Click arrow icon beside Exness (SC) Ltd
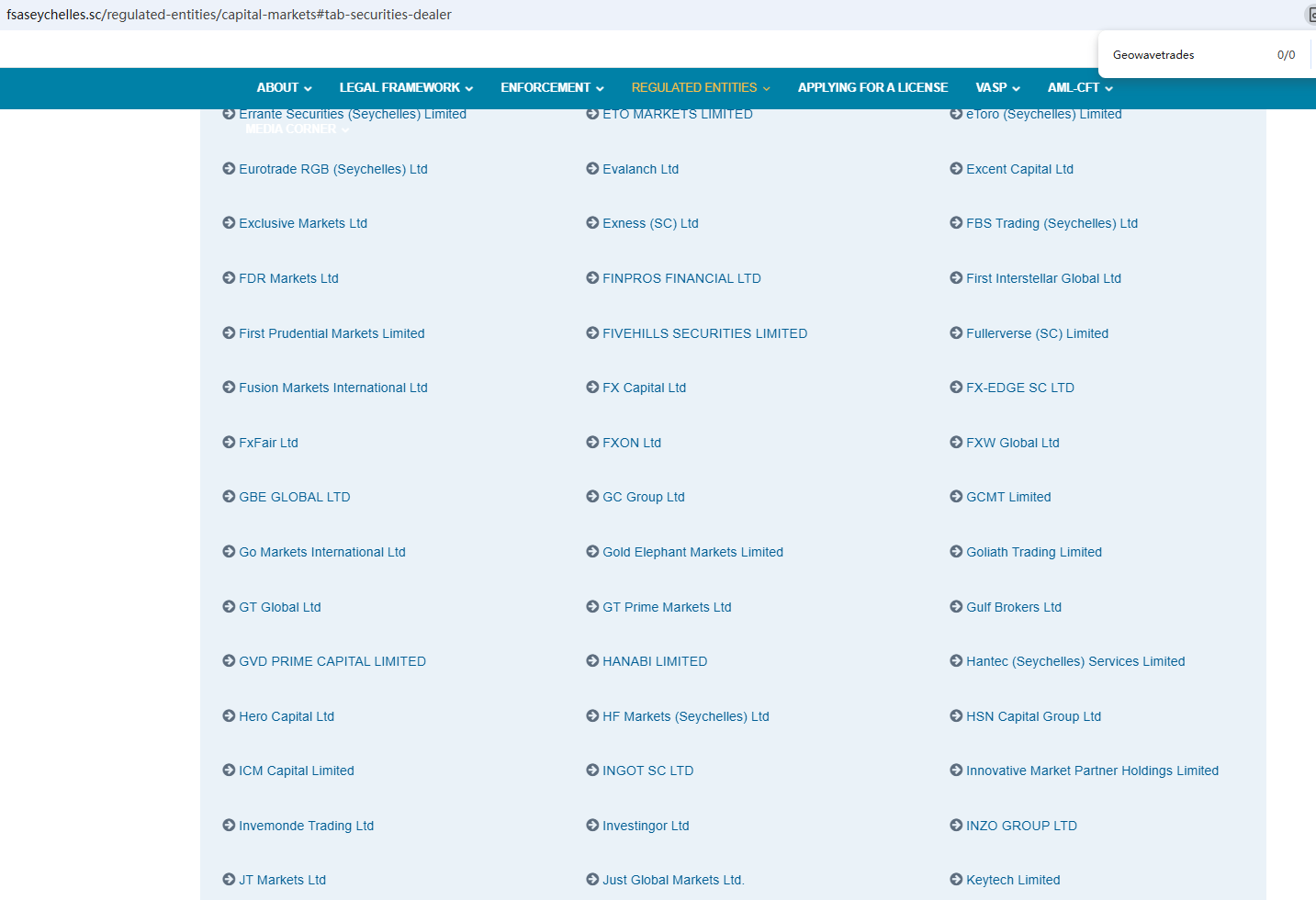This screenshot has width=1316, height=900. [592, 223]
